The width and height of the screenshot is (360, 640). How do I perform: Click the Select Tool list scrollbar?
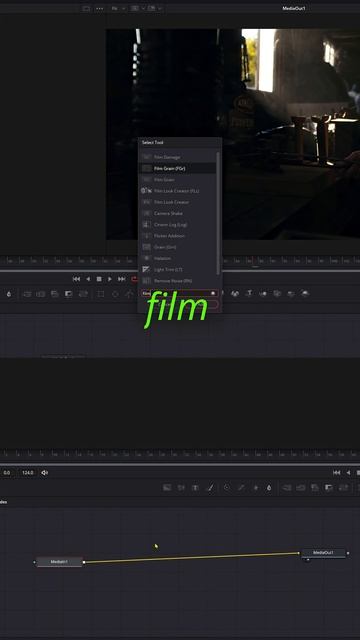coord(218,212)
